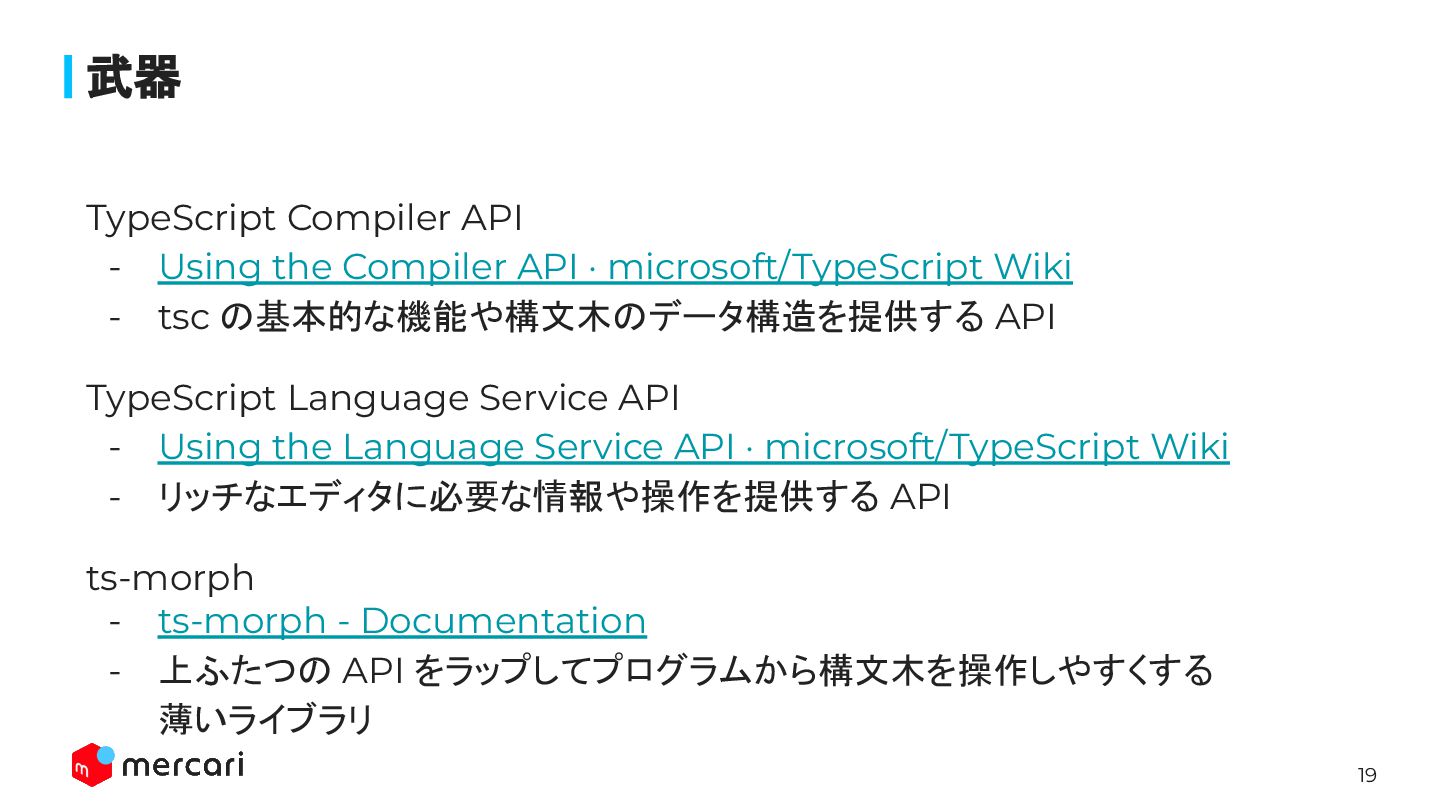The image size is (1440, 810).
Task: Click the slide title 武器
Action: click(133, 77)
